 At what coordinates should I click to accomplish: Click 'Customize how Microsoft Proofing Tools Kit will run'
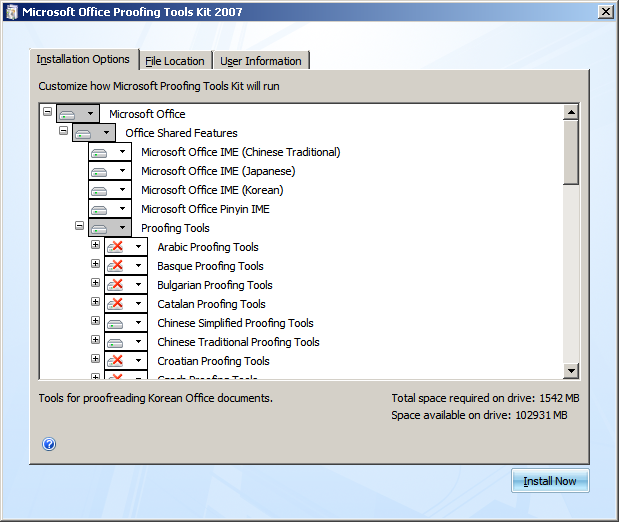point(159,86)
